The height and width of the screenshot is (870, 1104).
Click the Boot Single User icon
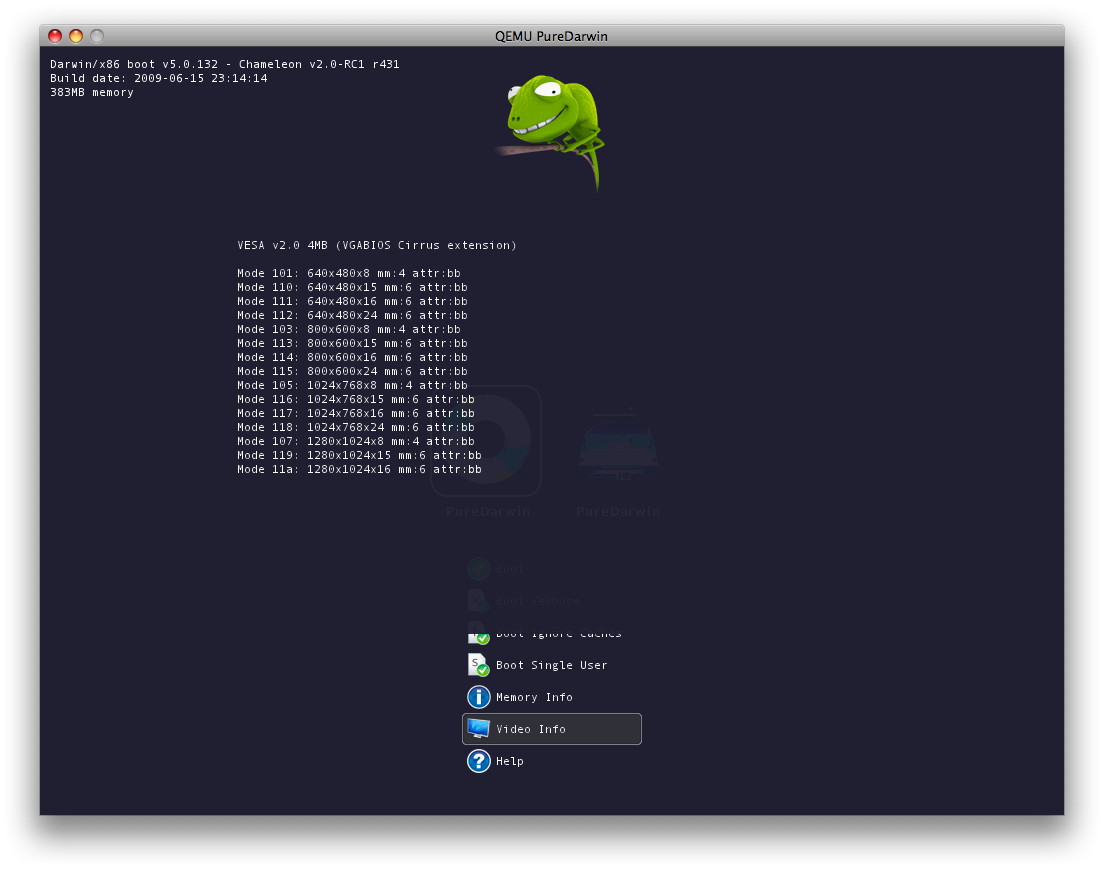pos(479,665)
